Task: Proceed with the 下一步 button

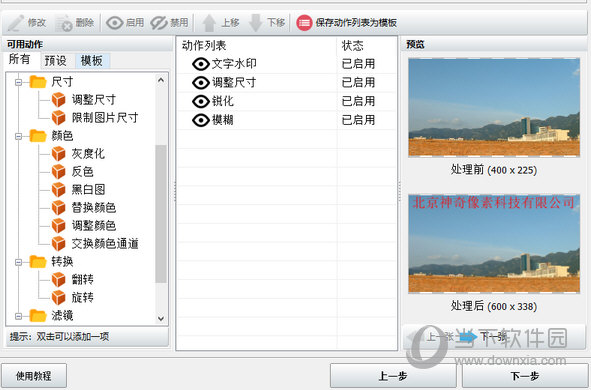Action: click(525, 376)
